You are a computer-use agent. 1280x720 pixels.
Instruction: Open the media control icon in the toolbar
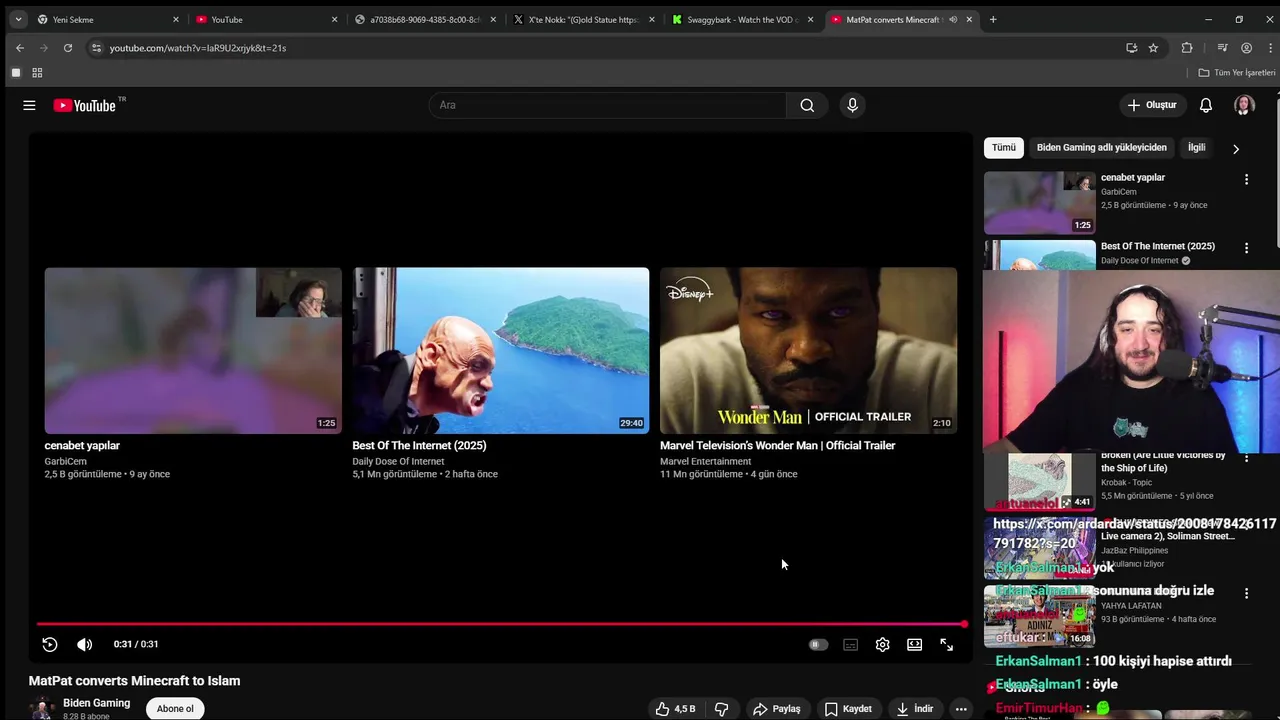pos(1222,48)
